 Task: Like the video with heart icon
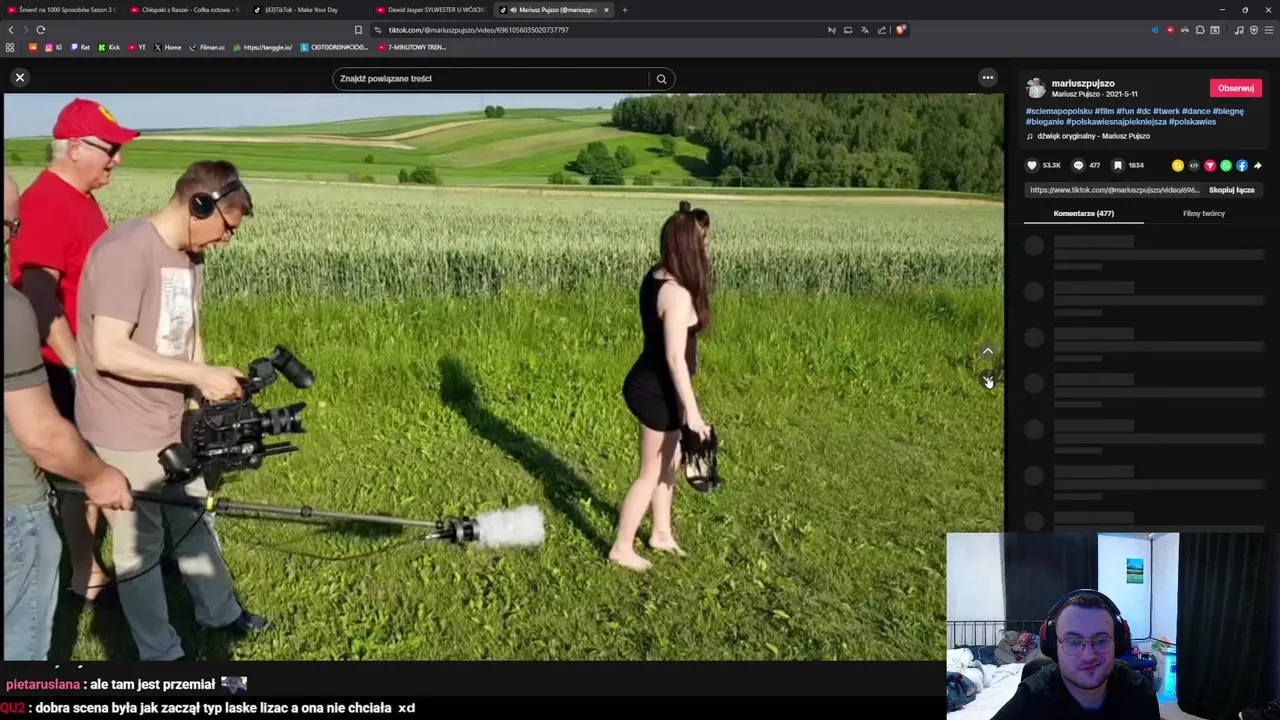[x=1032, y=165]
